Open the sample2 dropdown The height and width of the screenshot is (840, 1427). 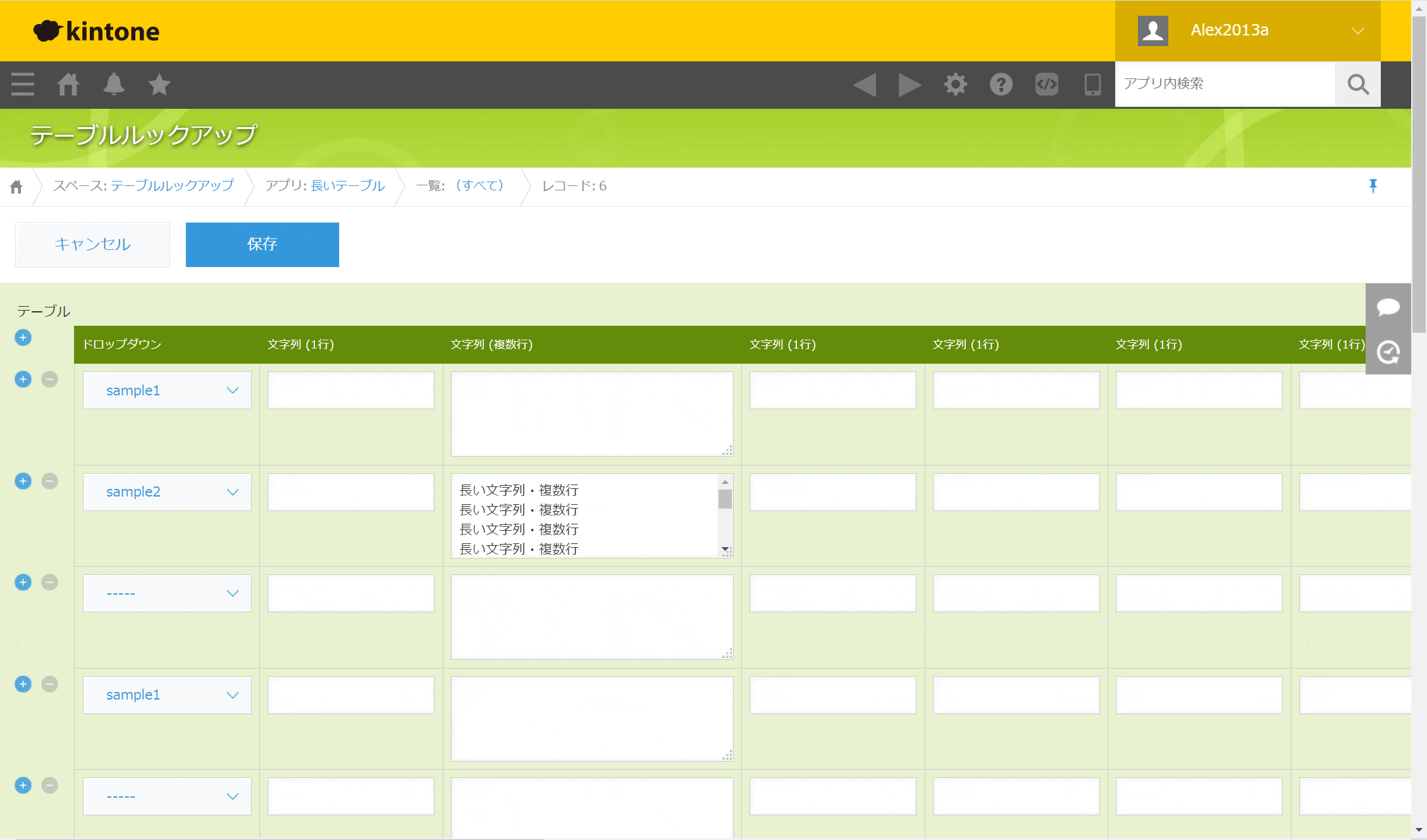point(167,491)
